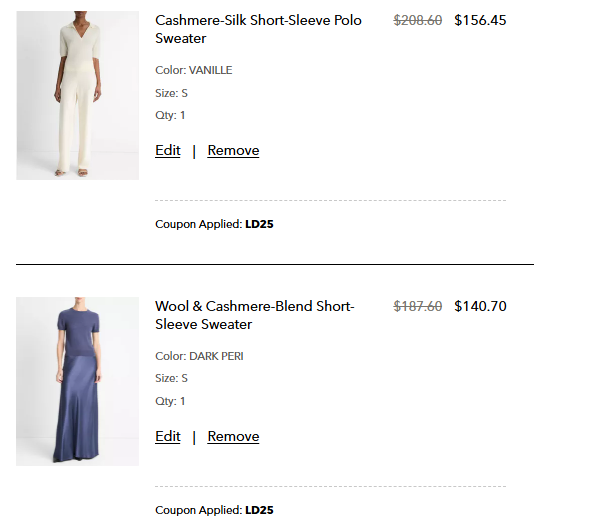The image size is (608, 527).
Task: Remove the Wool & Cashmere-Blend Sweater from cart
Action: 233,436
